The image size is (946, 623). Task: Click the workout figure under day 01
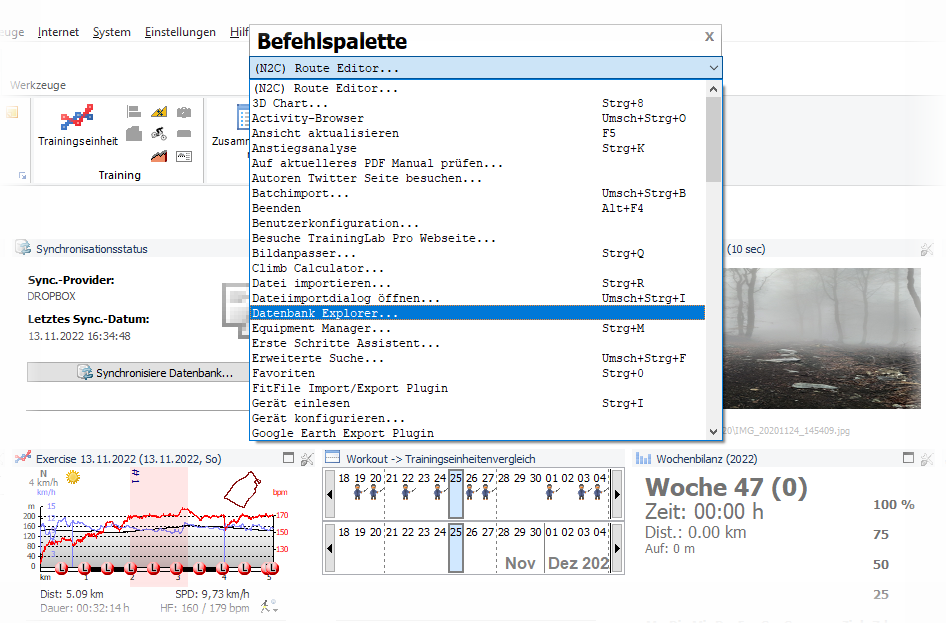(550, 493)
